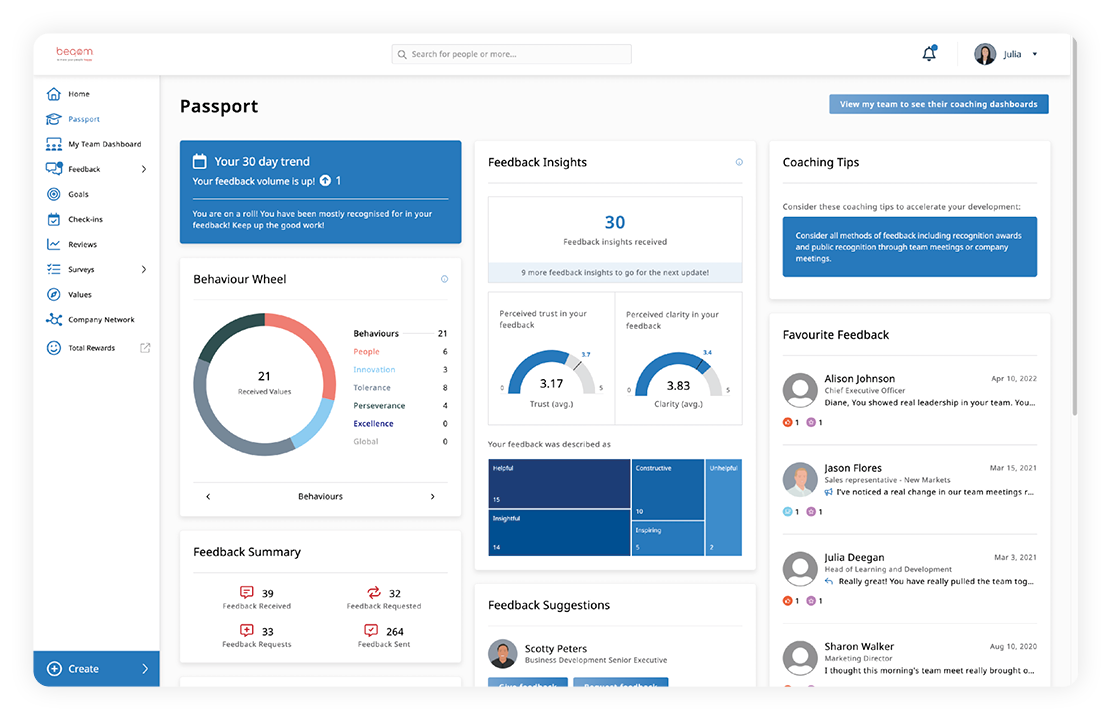Open the Goals target icon
Image resolution: width=1112 pixels, height=720 pixels.
[53, 194]
